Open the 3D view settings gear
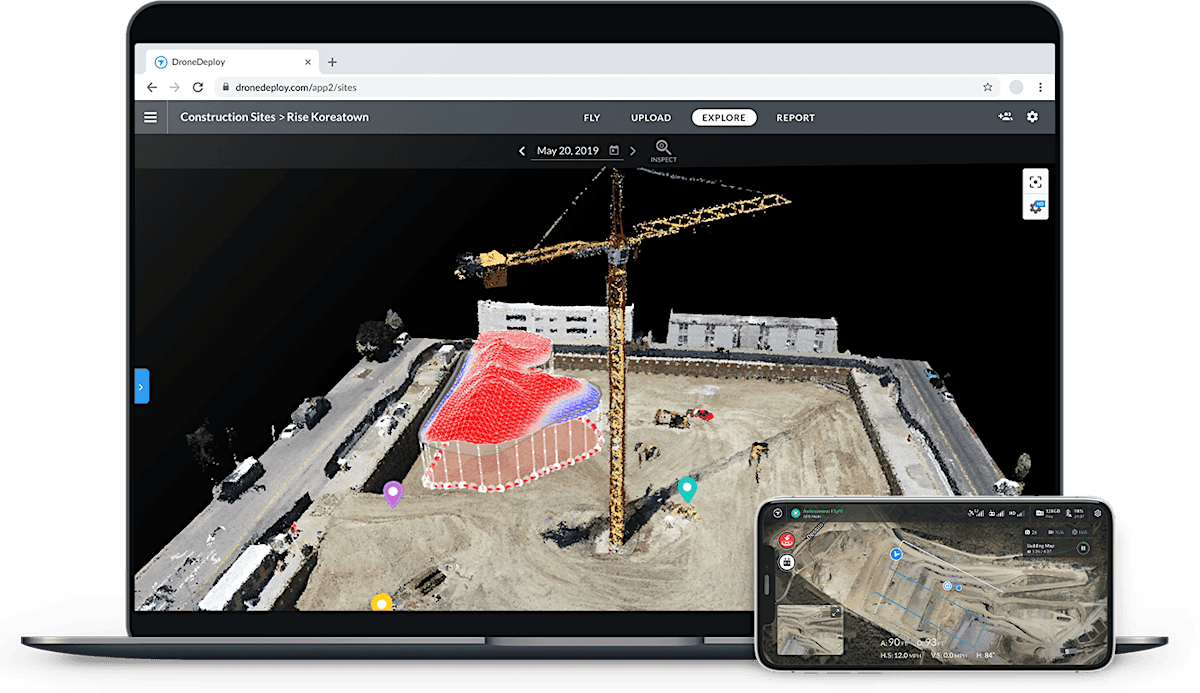This screenshot has width=1200, height=693. (x=1035, y=207)
